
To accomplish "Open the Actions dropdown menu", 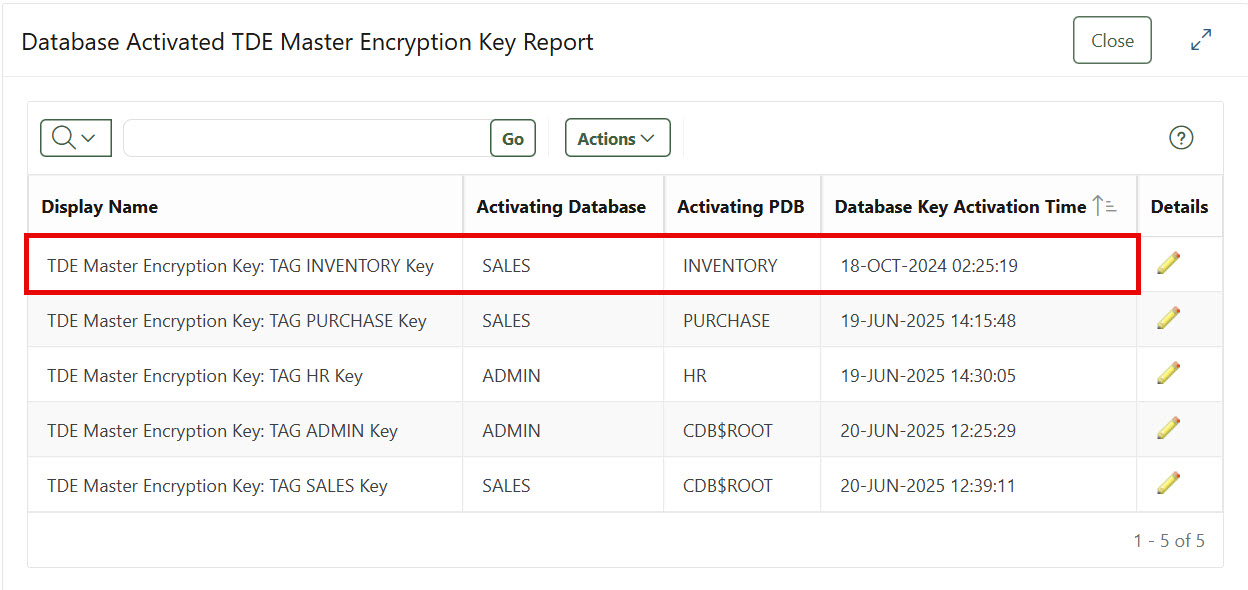I will pyautogui.click(x=617, y=138).
